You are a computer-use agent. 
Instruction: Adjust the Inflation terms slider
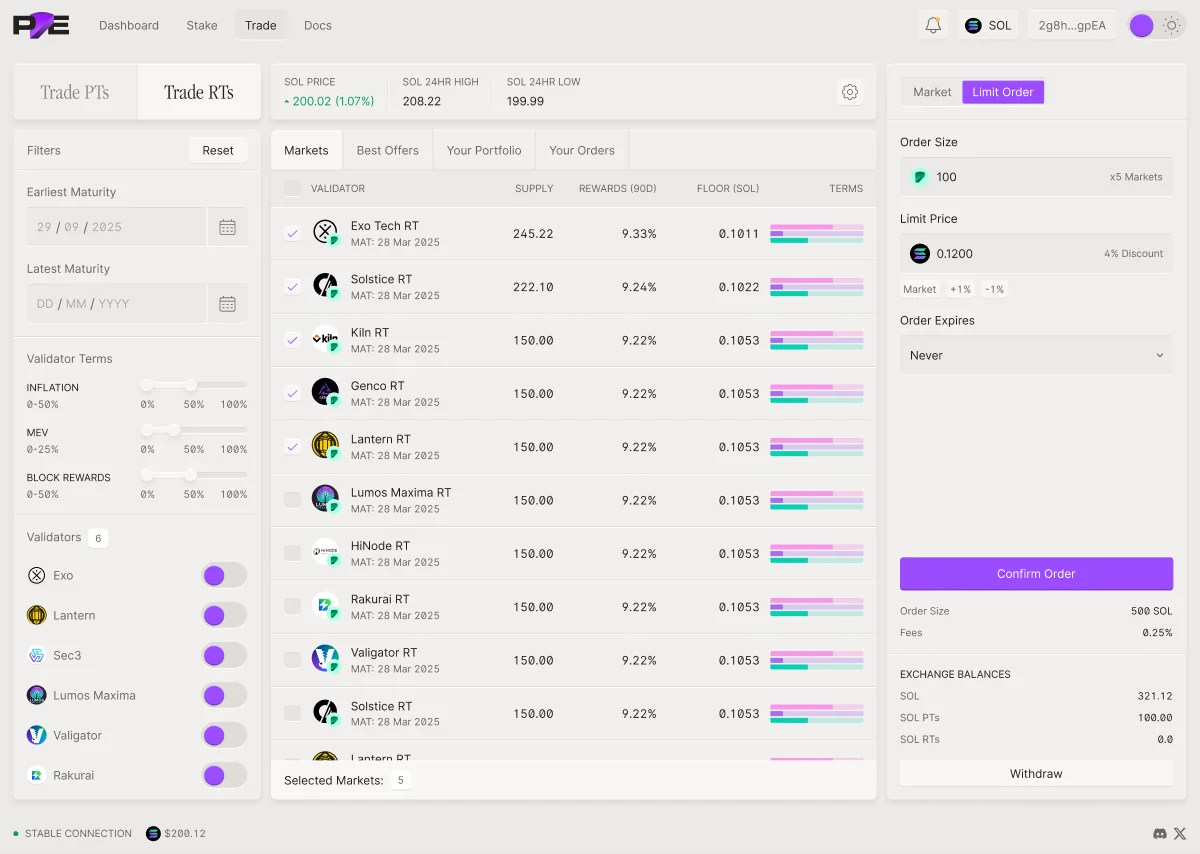pyautogui.click(x=196, y=385)
